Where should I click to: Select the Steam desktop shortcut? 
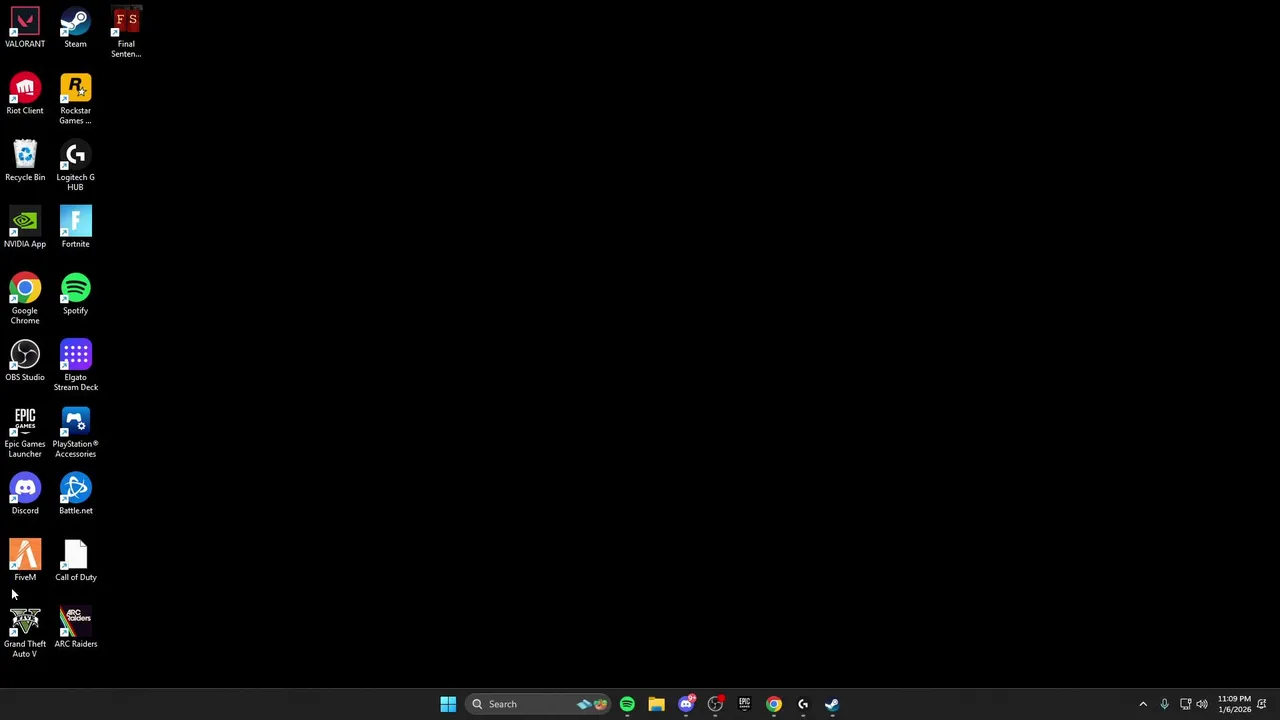(x=75, y=29)
